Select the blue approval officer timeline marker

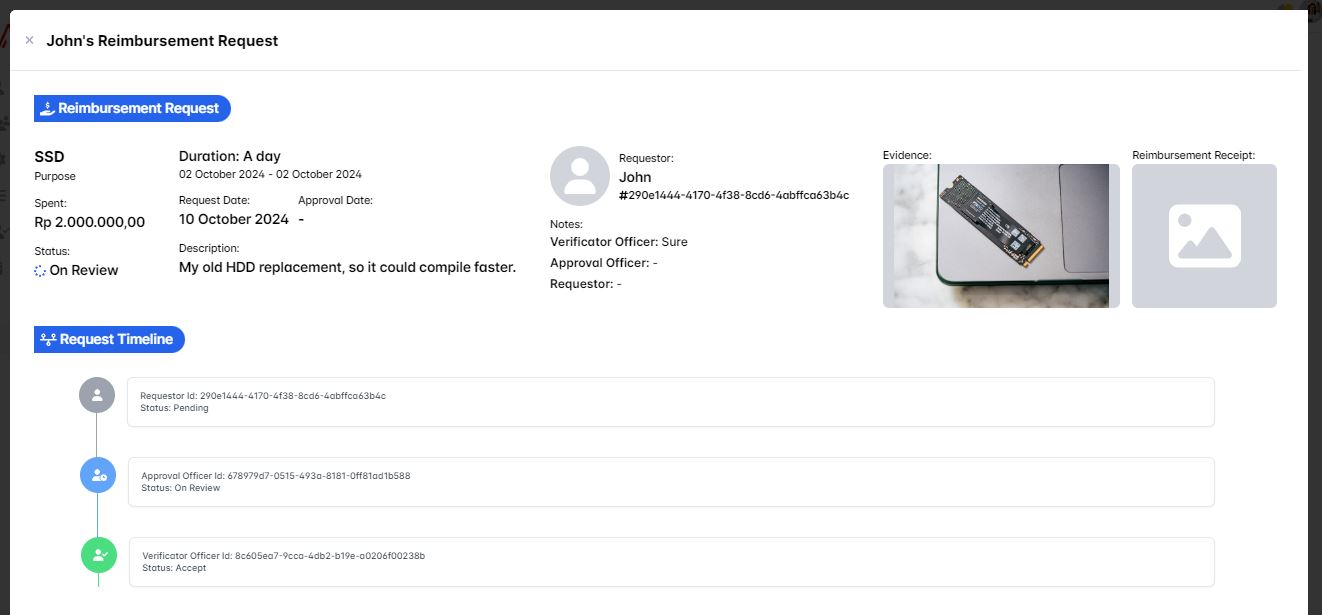click(x=98, y=475)
